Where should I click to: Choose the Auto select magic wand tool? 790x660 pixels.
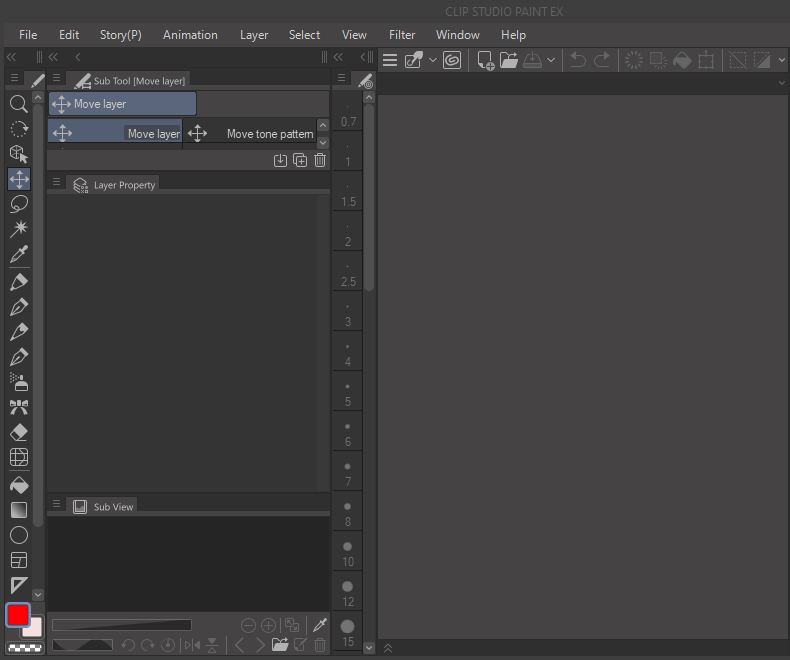coord(18,229)
